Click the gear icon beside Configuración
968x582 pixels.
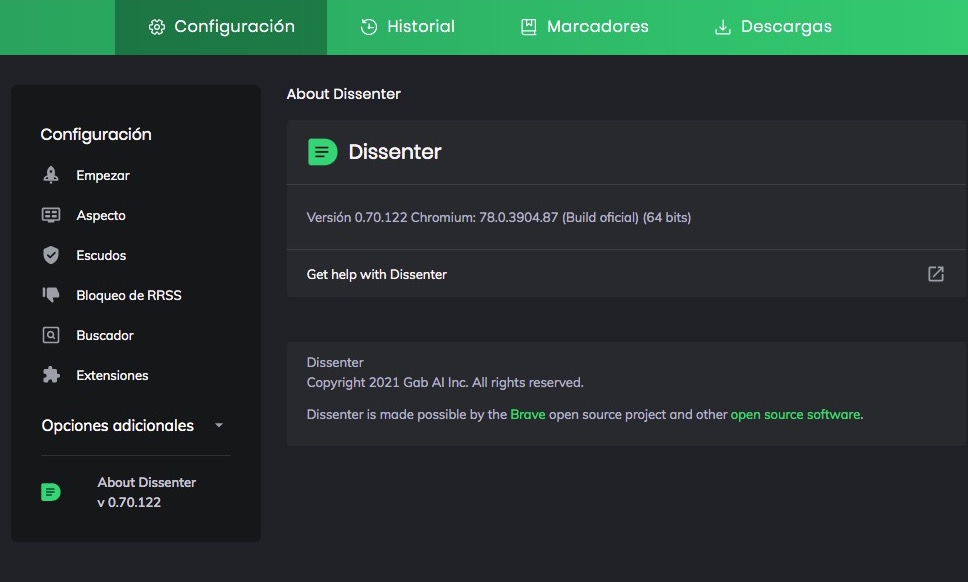click(157, 27)
